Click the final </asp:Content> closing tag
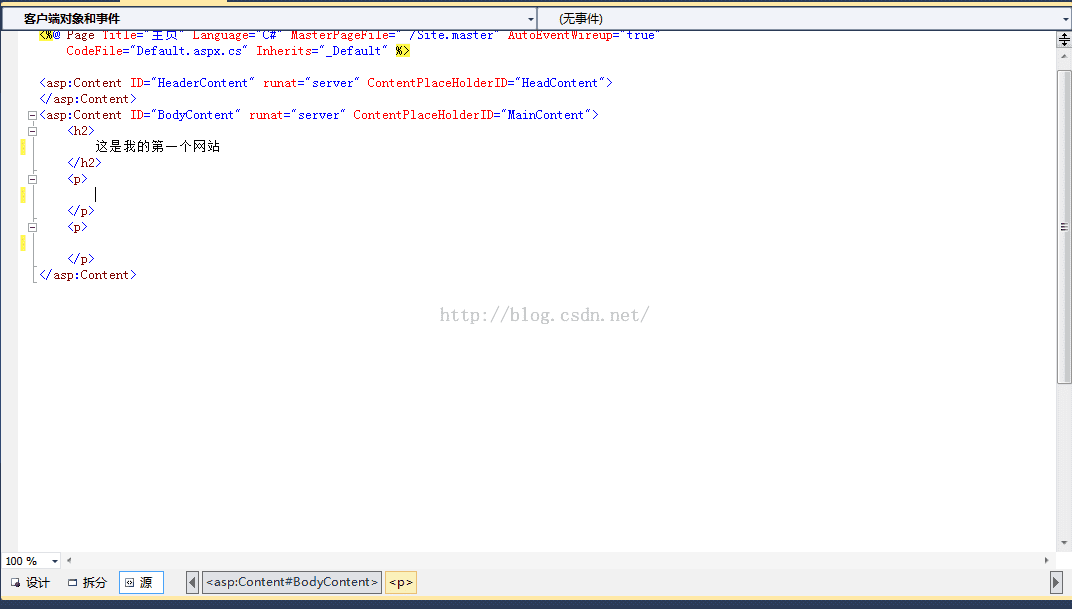The image size is (1072, 609). (x=88, y=275)
